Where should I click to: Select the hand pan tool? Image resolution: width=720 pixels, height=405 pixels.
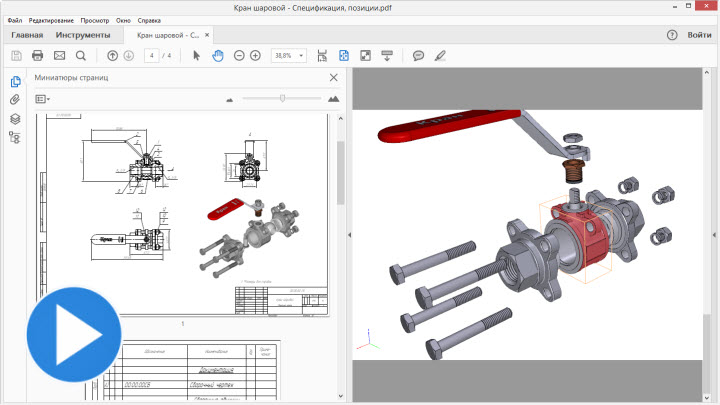[218, 55]
